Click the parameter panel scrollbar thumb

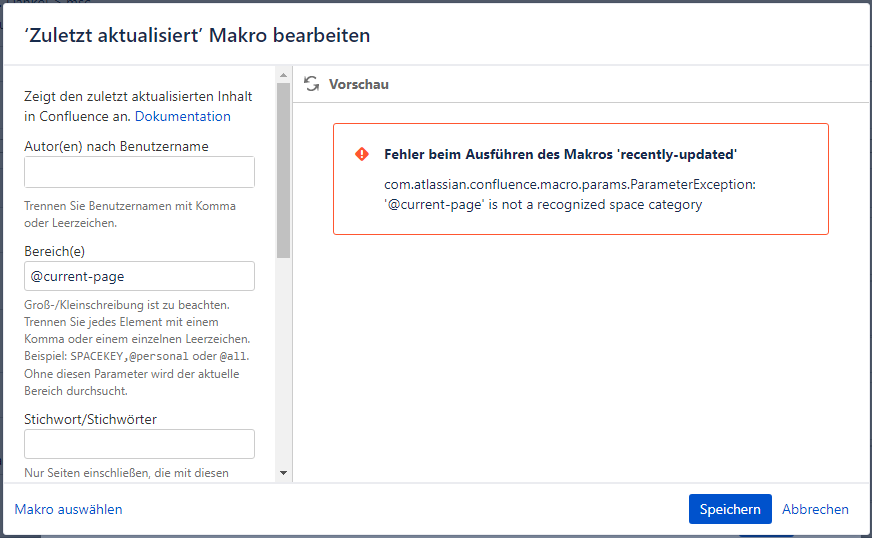click(284, 170)
